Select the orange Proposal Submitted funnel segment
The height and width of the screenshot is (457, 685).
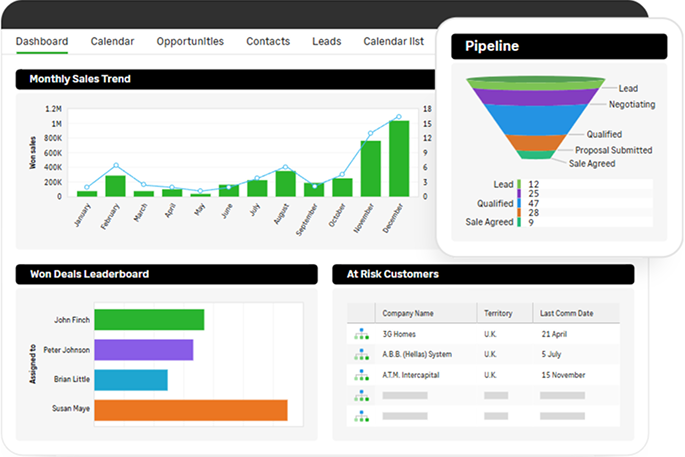click(537, 142)
